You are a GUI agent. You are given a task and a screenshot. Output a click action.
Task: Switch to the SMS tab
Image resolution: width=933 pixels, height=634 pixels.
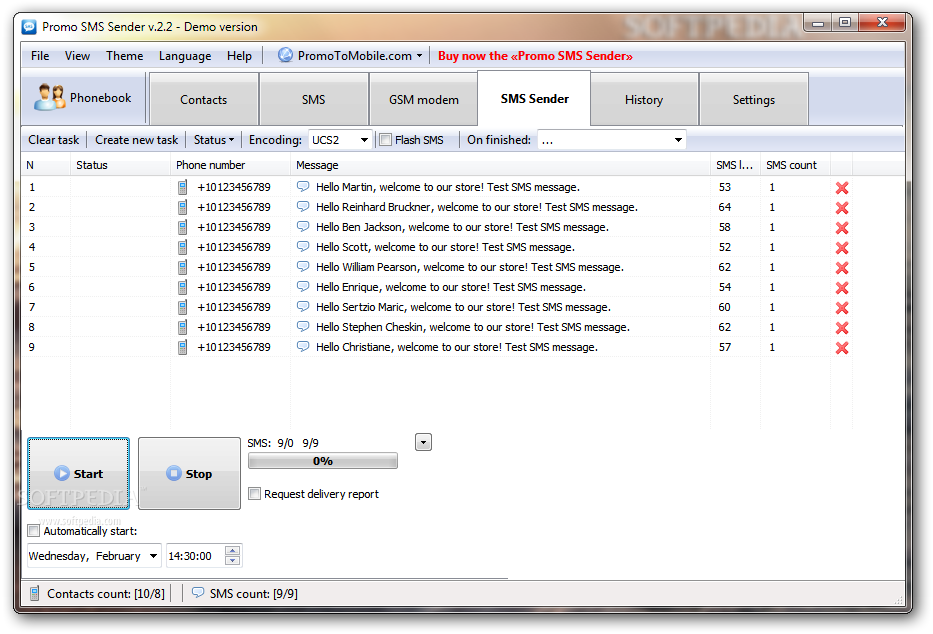(x=314, y=99)
